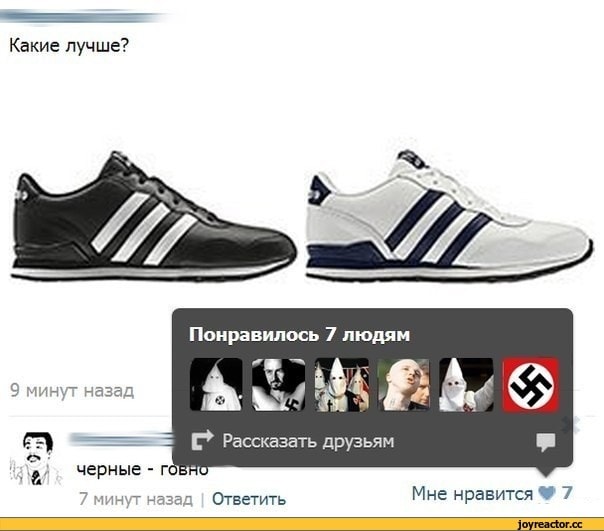Open the red square avatar in likes popup
The image size is (604, 531).
pos(531,385)
